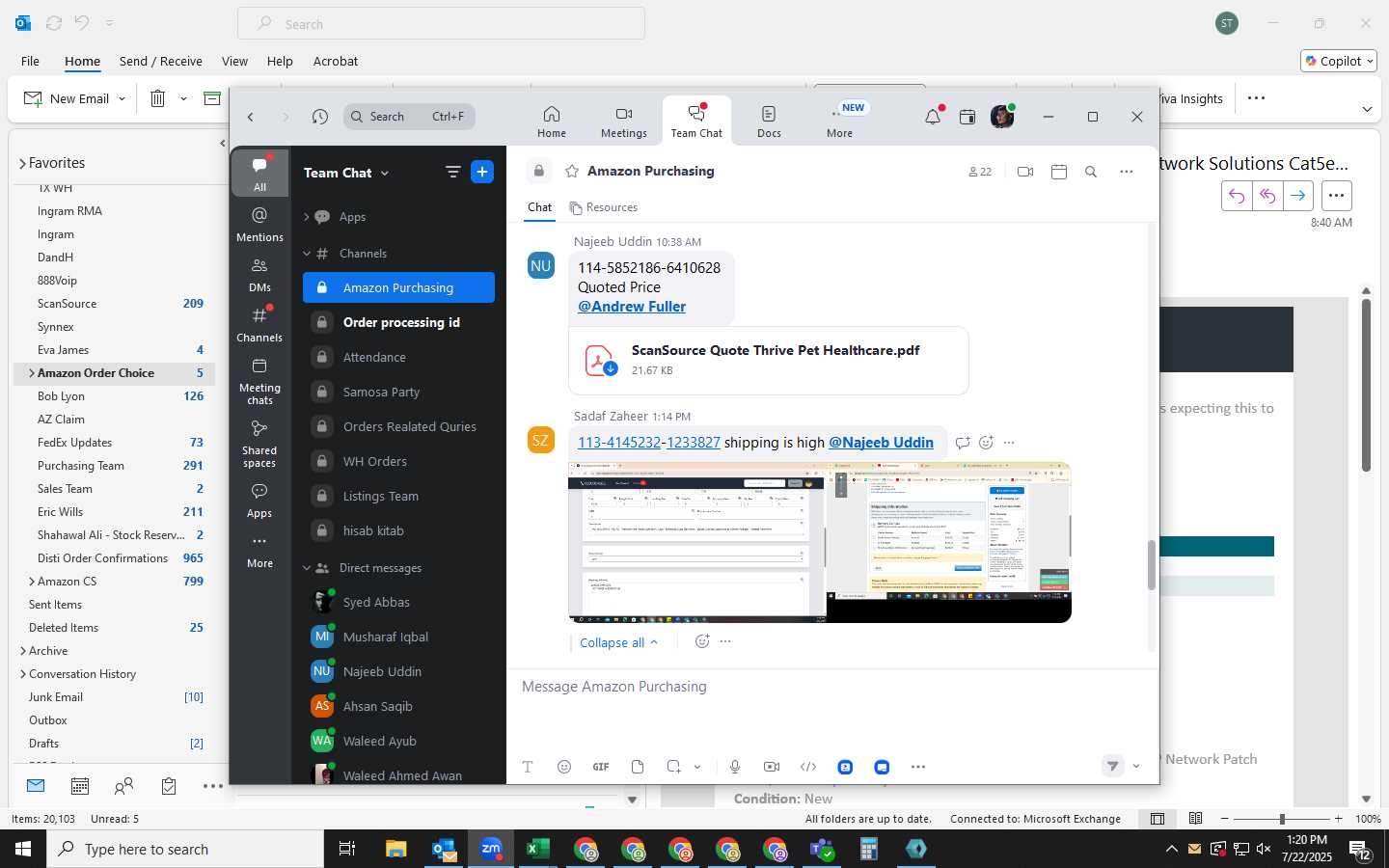Open the Zoom history clock icon

coord(320,117)
